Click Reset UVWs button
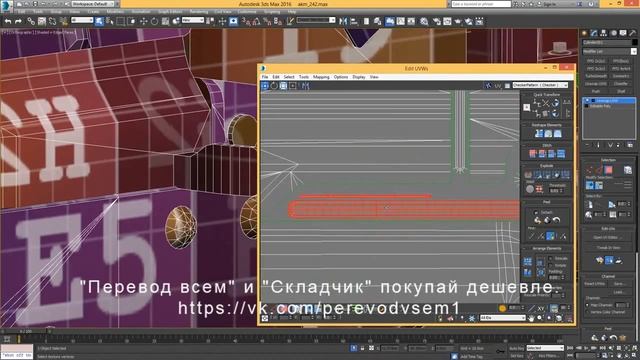This screenshot has height=360, width=640. (x=595, y=284)
